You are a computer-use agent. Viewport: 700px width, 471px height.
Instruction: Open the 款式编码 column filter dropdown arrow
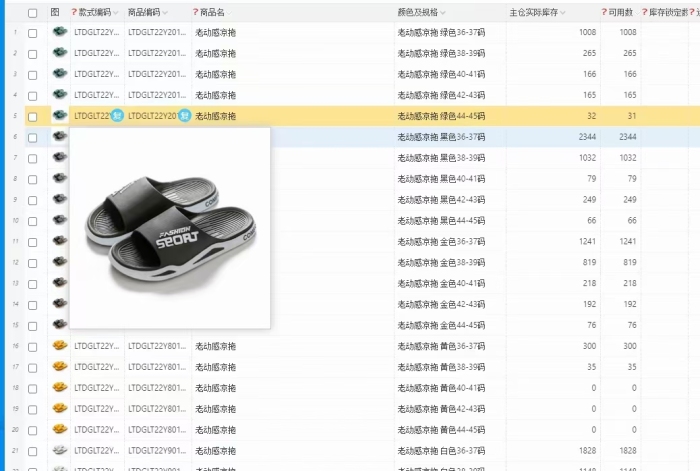[116, 13]
